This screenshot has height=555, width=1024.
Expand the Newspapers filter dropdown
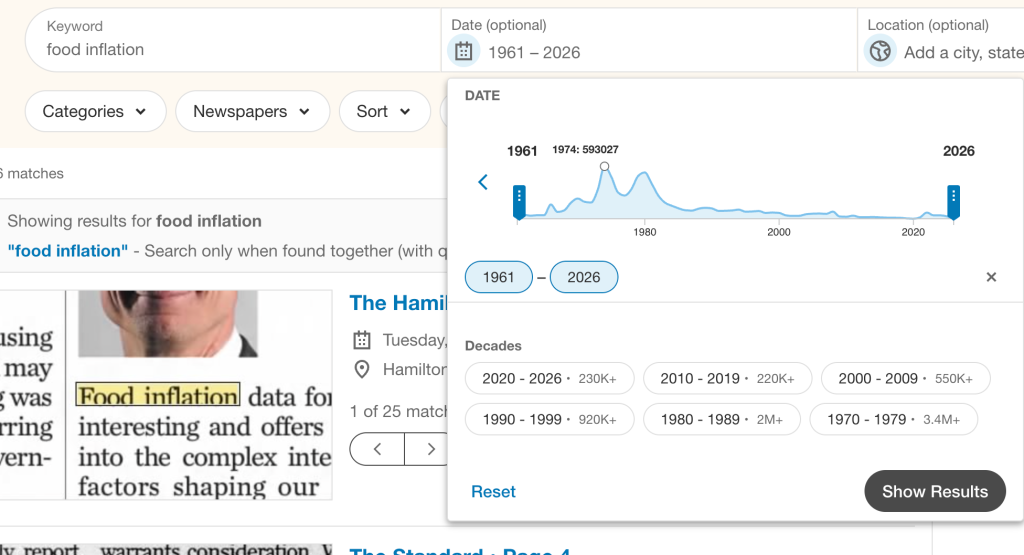pos(252,112)
